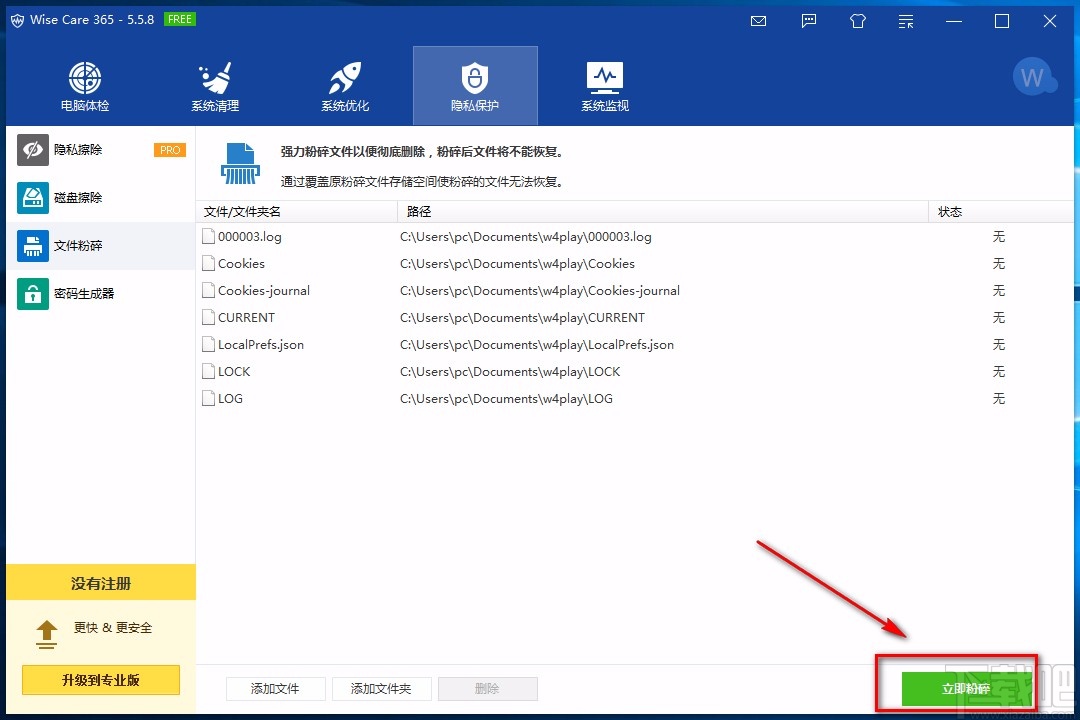The image size is (1080, 720).
Task: Click the green 立即粉碎 shred button
Action: click(x=966, y=689)
